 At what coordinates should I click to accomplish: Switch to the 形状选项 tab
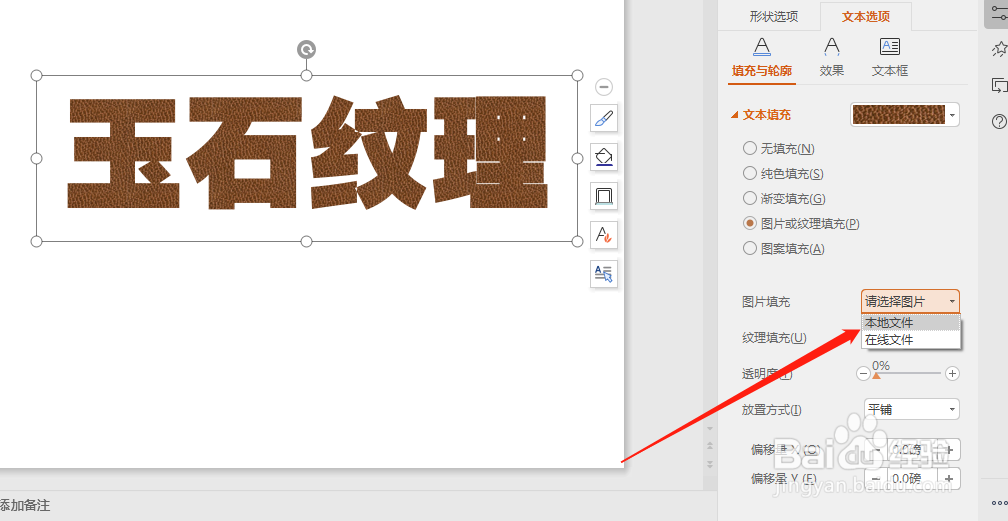point(773,17)
